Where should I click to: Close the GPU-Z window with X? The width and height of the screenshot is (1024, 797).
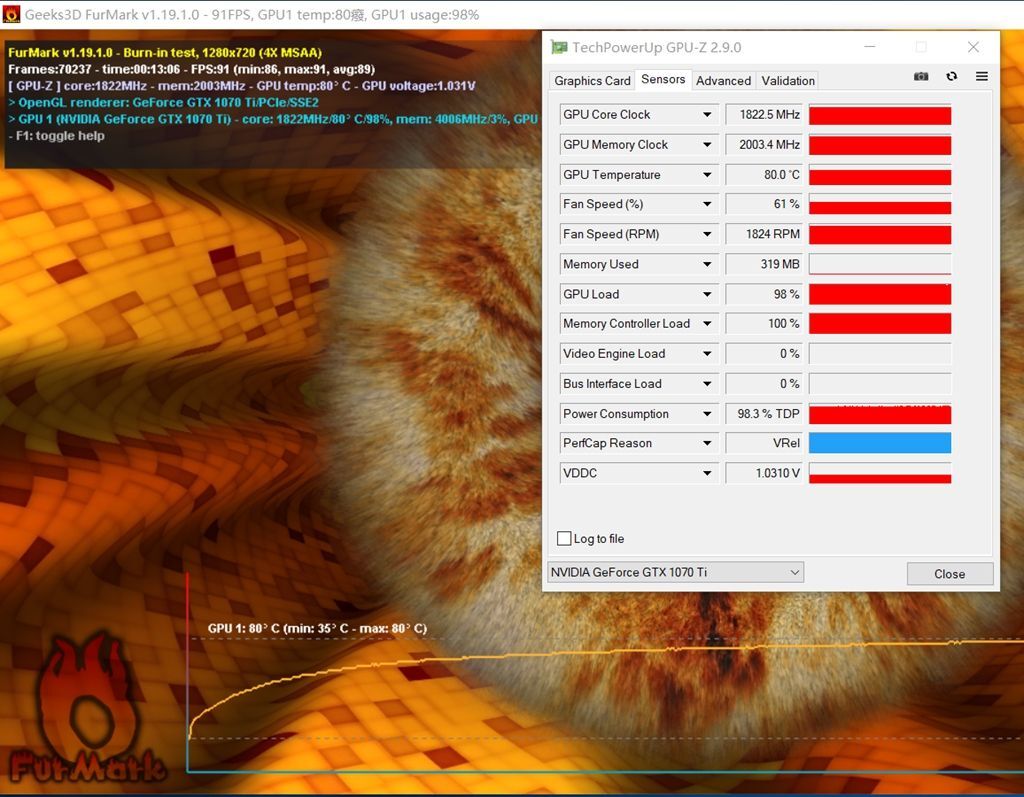coord(973,47)
